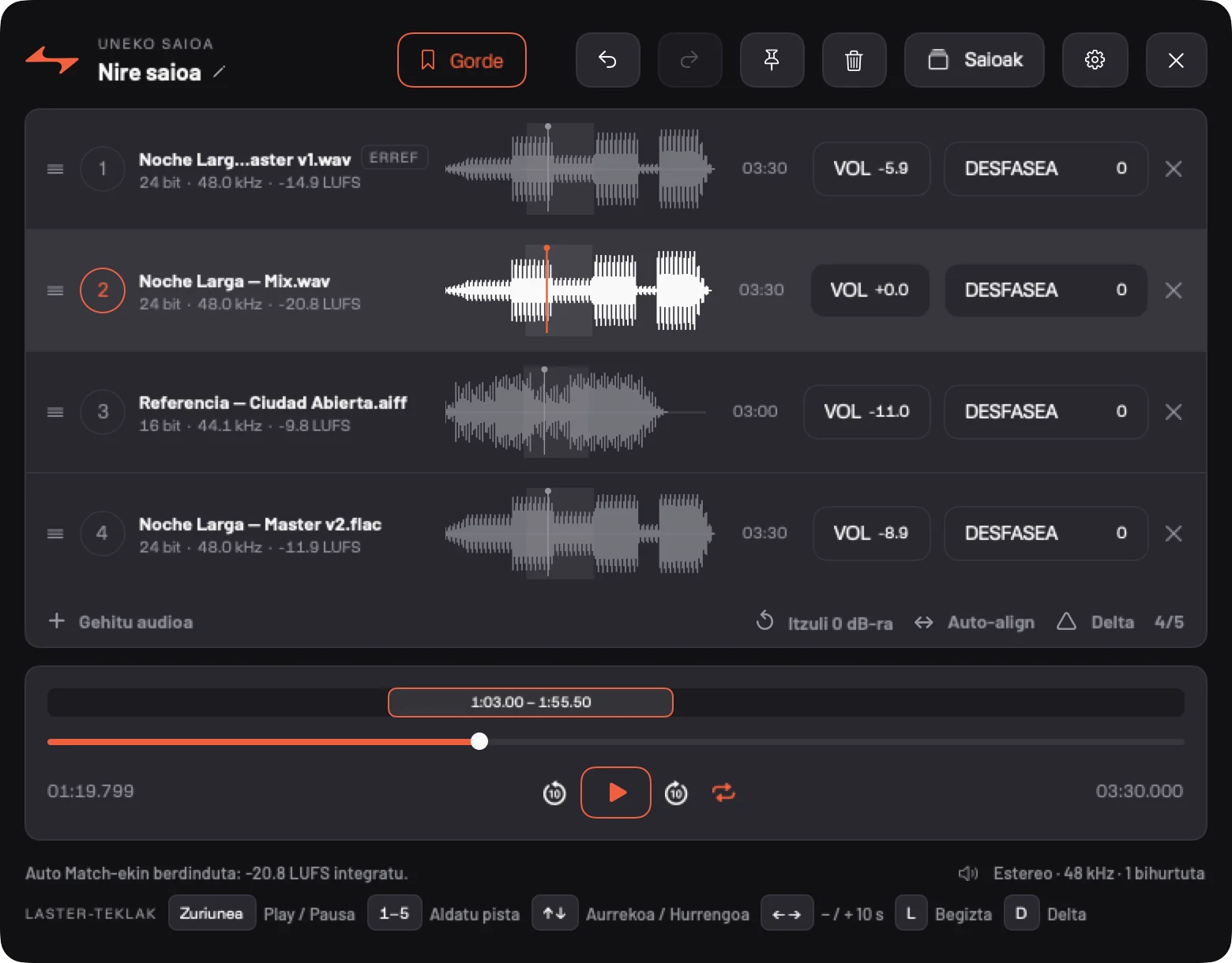This screenshot has height=963, width=1232.
Task: Click DESFASEA offset field of track 1
Action: [x=1046, y=169]
